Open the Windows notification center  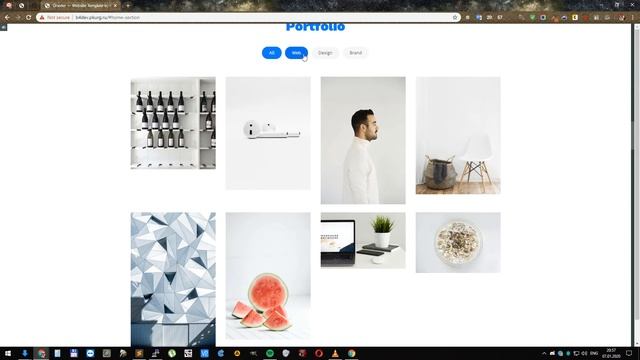tap(629, 353)
